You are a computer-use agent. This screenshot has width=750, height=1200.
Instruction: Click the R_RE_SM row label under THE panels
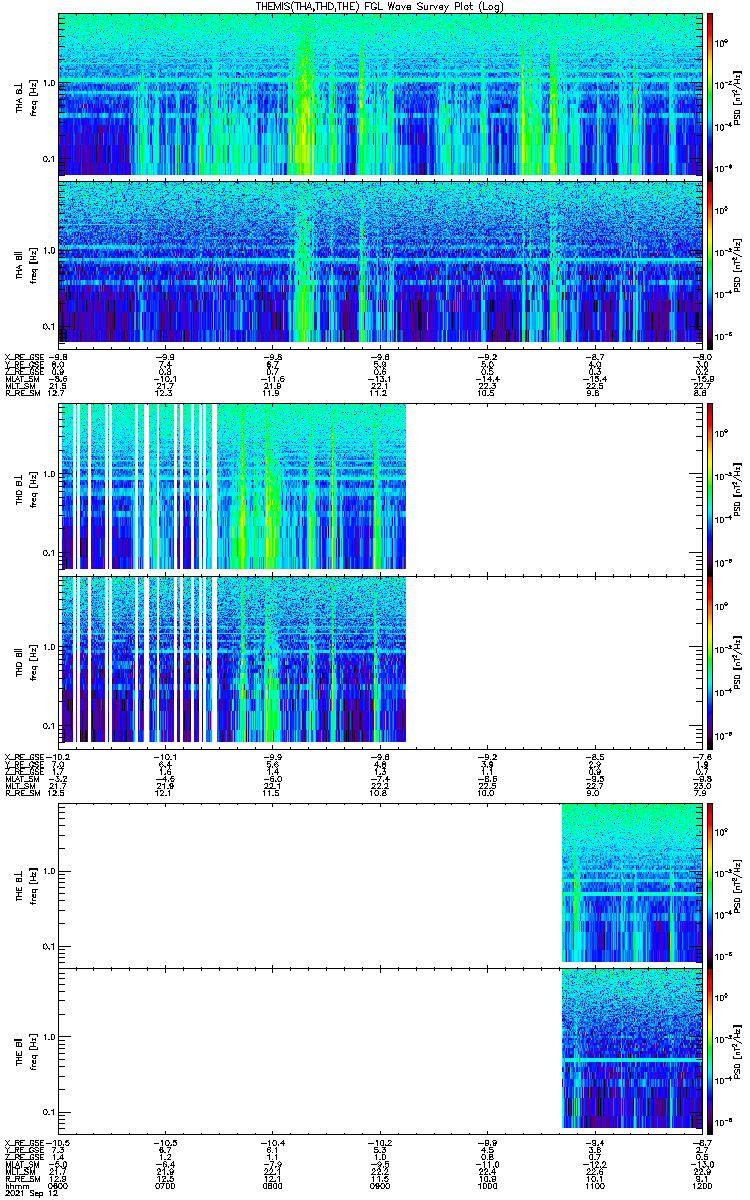click(x=22, y=1180)
